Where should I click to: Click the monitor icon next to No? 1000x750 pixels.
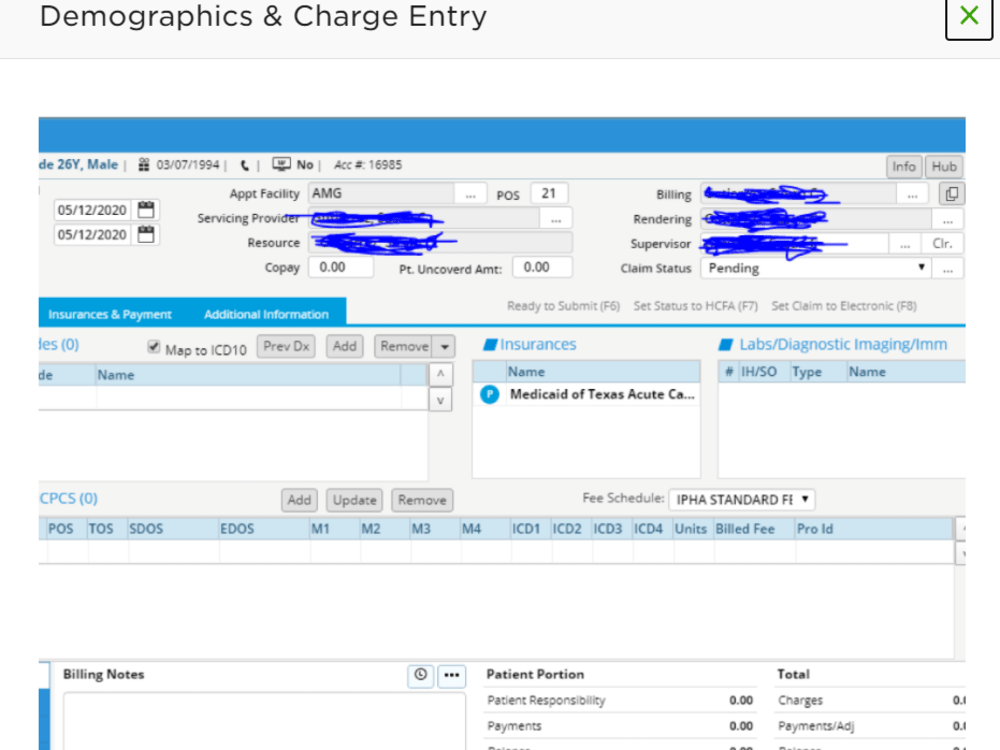pos(281,165)
